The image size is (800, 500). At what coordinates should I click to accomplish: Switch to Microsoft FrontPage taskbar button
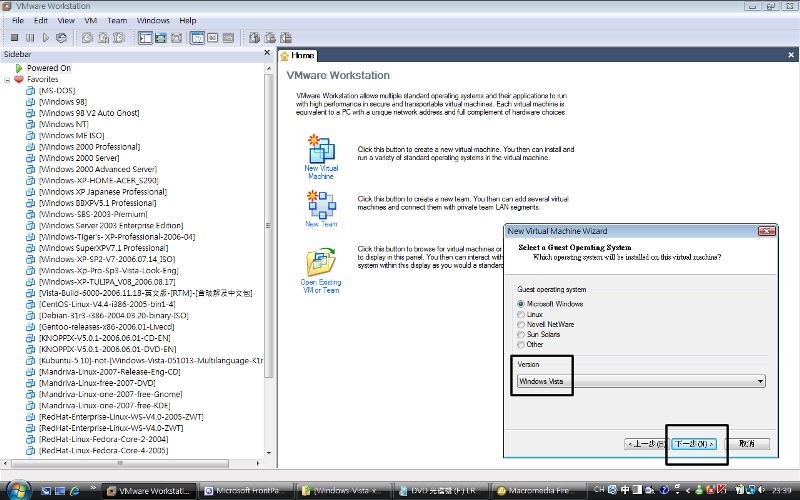[244, 491]
